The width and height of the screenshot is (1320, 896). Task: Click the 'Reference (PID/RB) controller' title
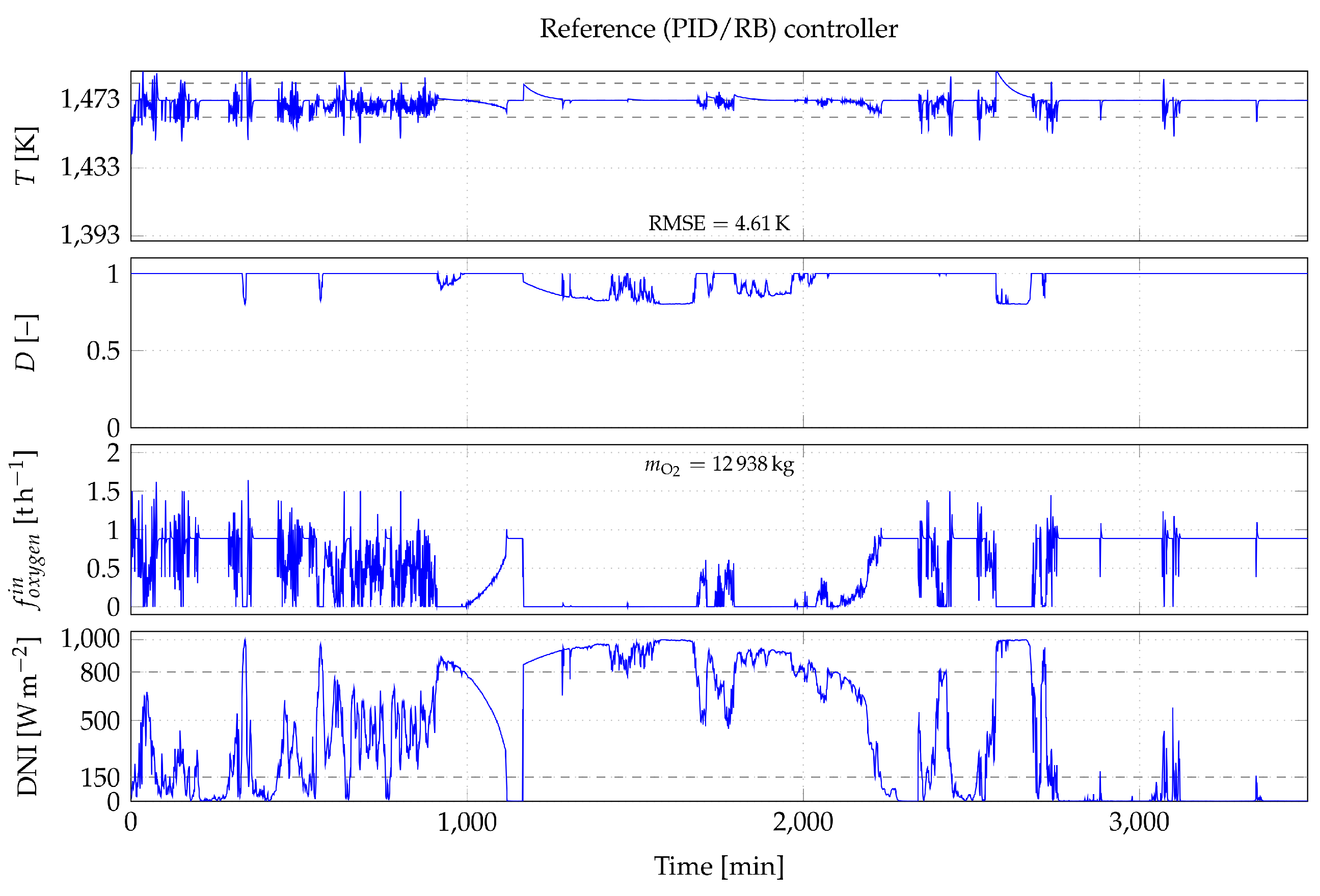tap(718, 29)
